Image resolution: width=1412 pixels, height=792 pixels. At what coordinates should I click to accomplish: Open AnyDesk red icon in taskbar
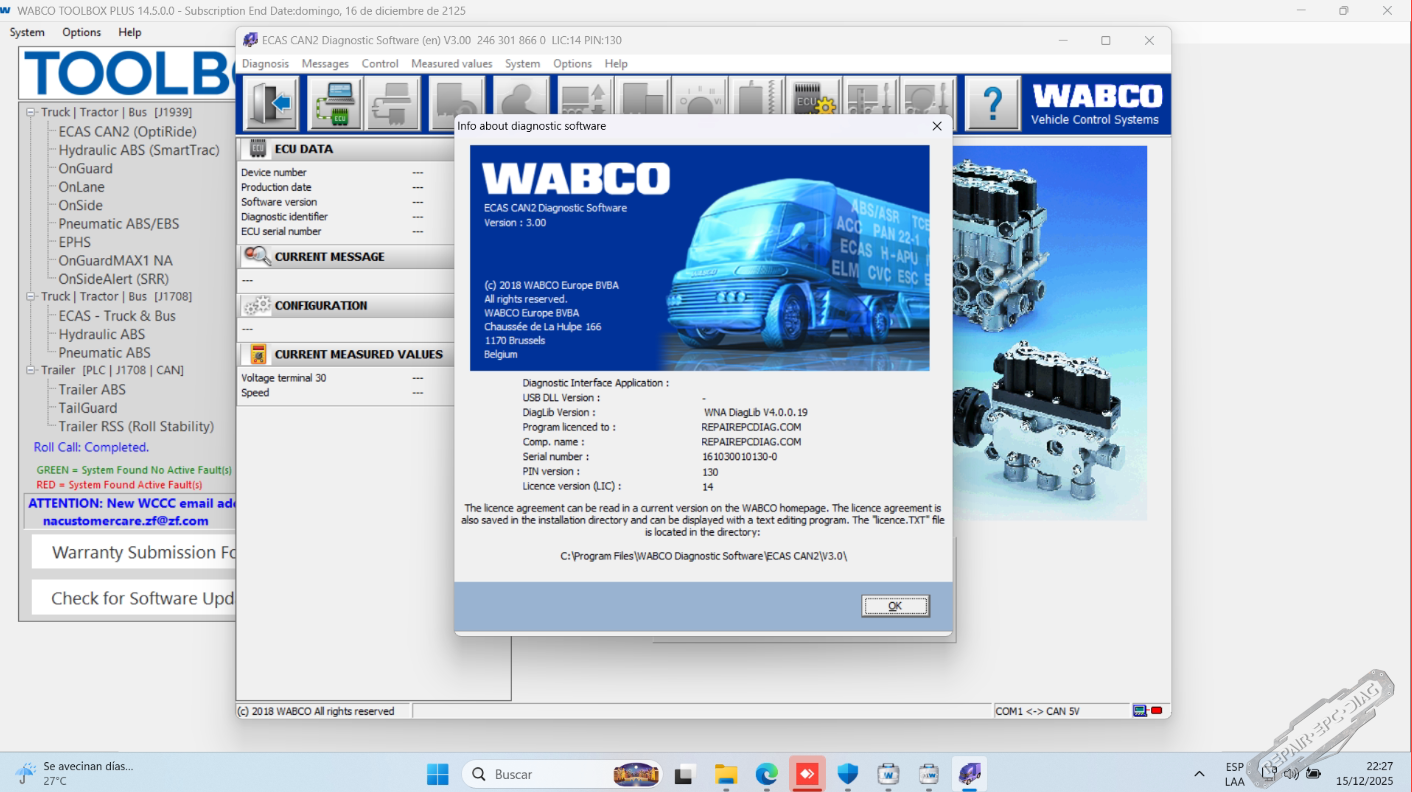coord(807,774)
